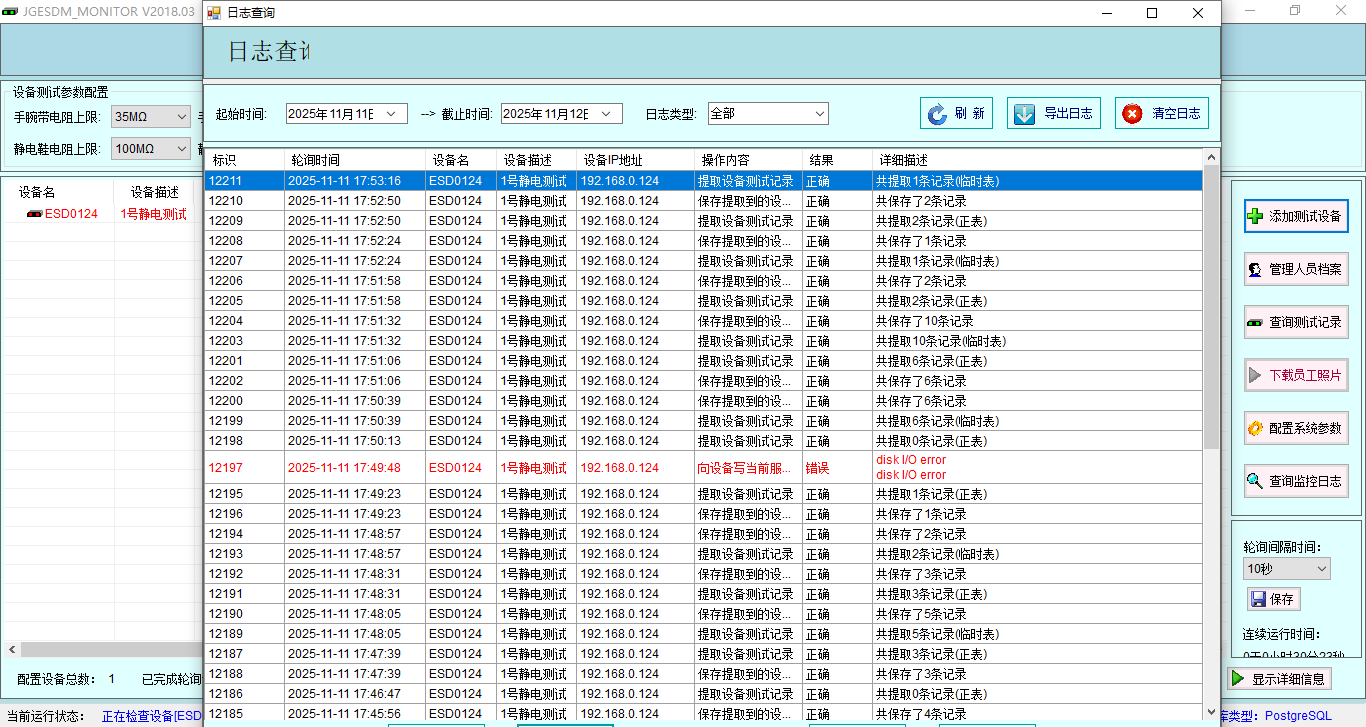Image resolution: width=1366 pixels, height=727 pixels.
Task: Click the ESD0124 device icon in device list
Action: pyautogui.click(x=34, y=214)
